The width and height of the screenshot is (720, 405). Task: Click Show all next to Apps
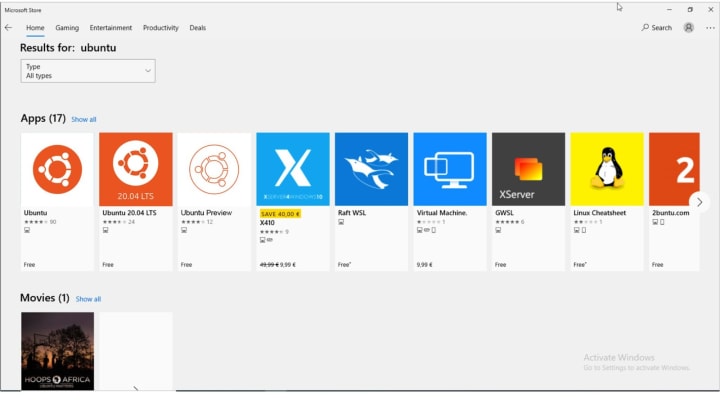pos(84,119)
